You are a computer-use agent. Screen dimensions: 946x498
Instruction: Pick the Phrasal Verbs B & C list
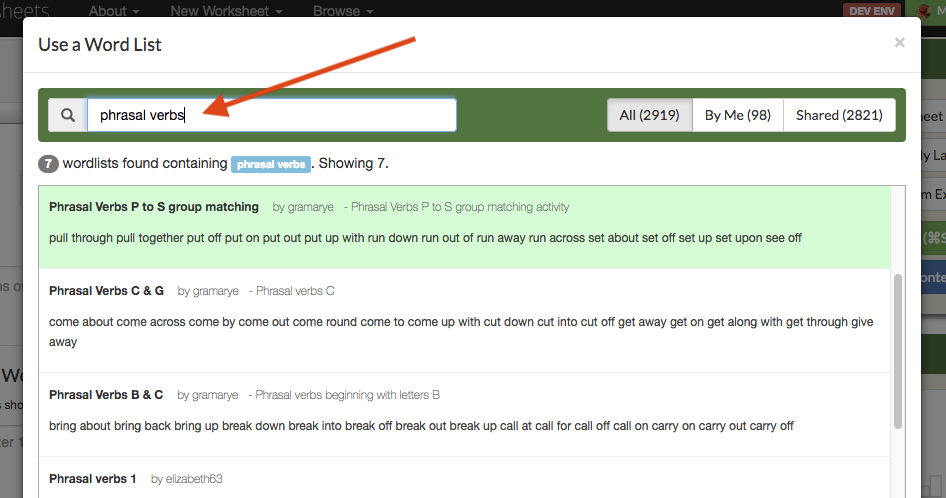coord(464,415)
